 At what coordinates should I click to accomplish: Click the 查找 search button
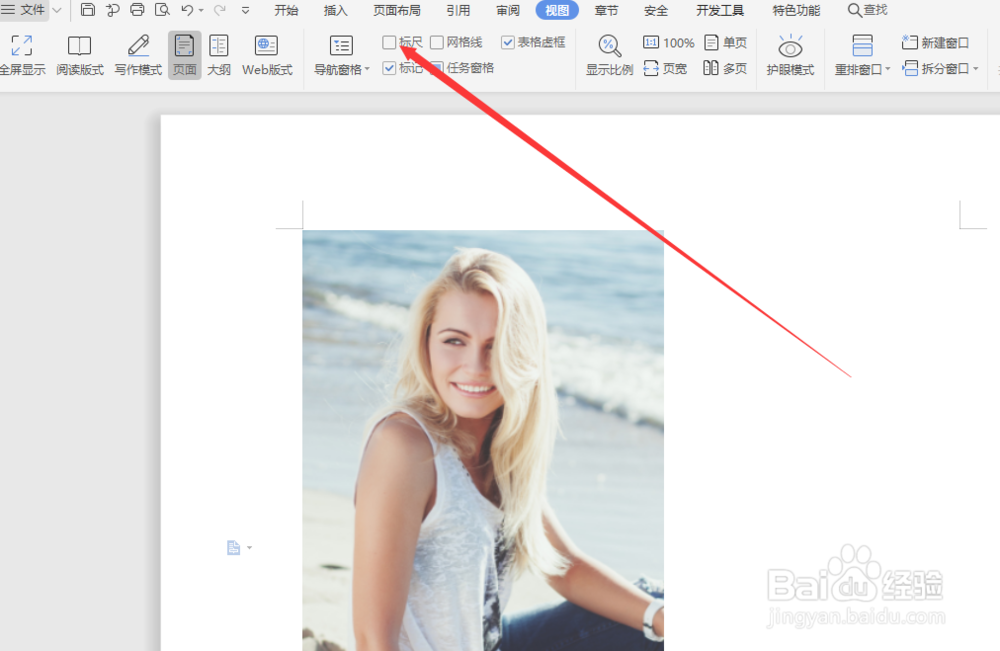click(x=867, y=10)
